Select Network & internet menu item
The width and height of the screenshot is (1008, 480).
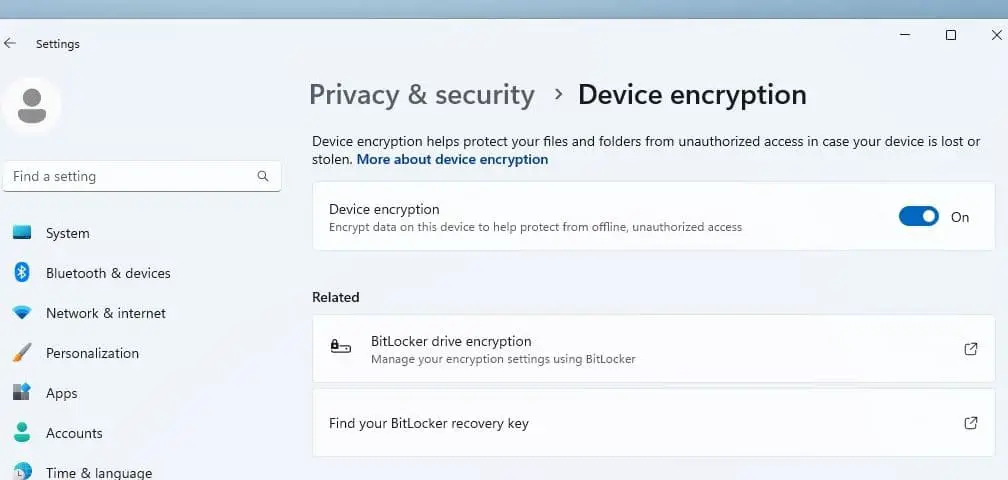(x=106, y=313)
